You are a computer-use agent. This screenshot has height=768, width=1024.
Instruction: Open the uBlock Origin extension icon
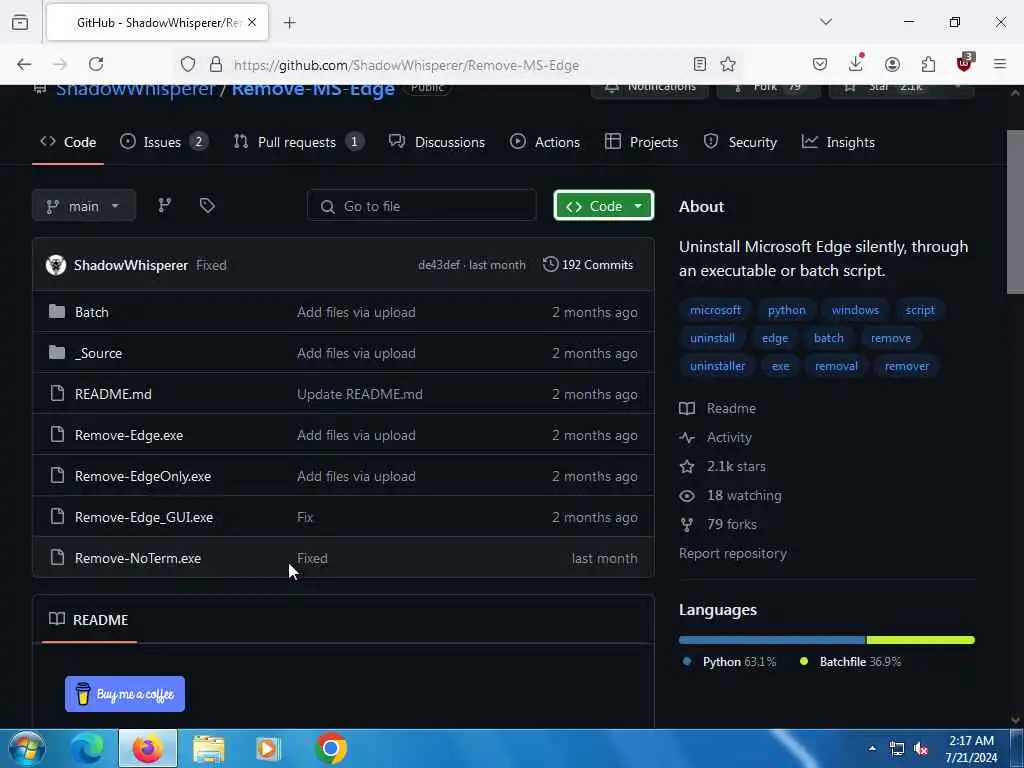pyautogui.click(x=965, y=63)
